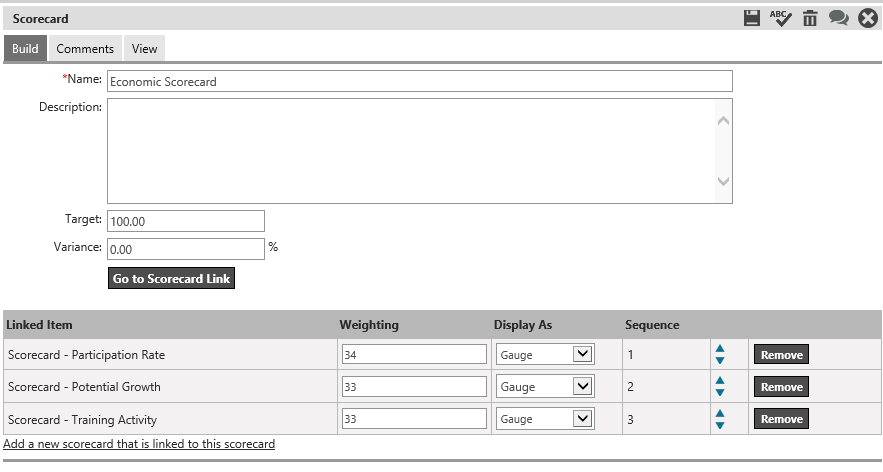Viewport: 883px width, 472px height.
Task: Move Participation Rate down with the down arrow
Action: 720,360
